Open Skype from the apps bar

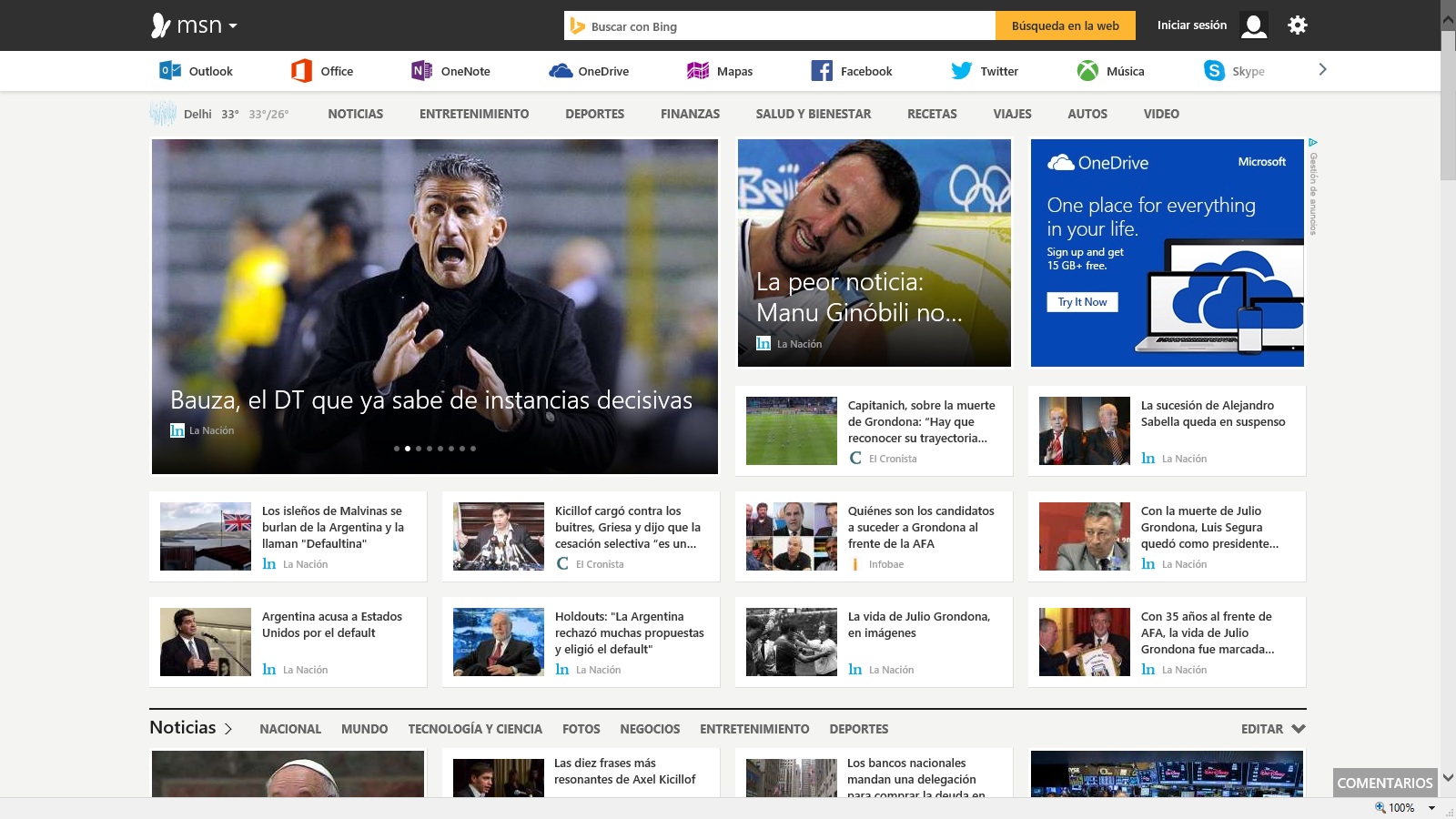coord(1214,70)
